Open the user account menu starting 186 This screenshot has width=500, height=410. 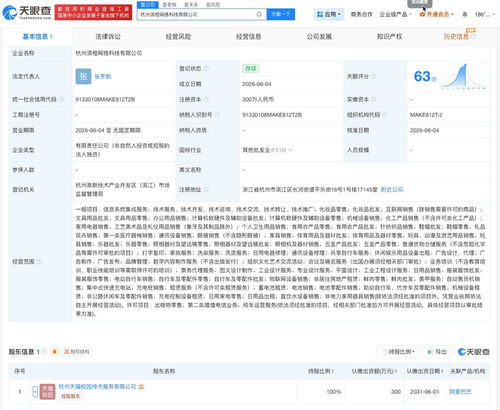[x=485, y=14]
